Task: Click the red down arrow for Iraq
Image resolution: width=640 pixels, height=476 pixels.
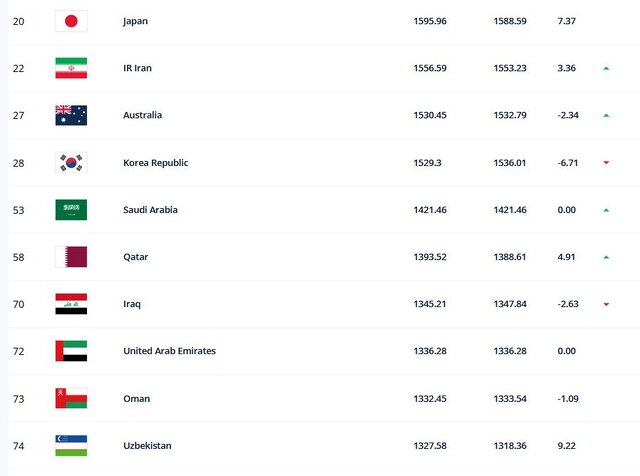Action: 606,304
